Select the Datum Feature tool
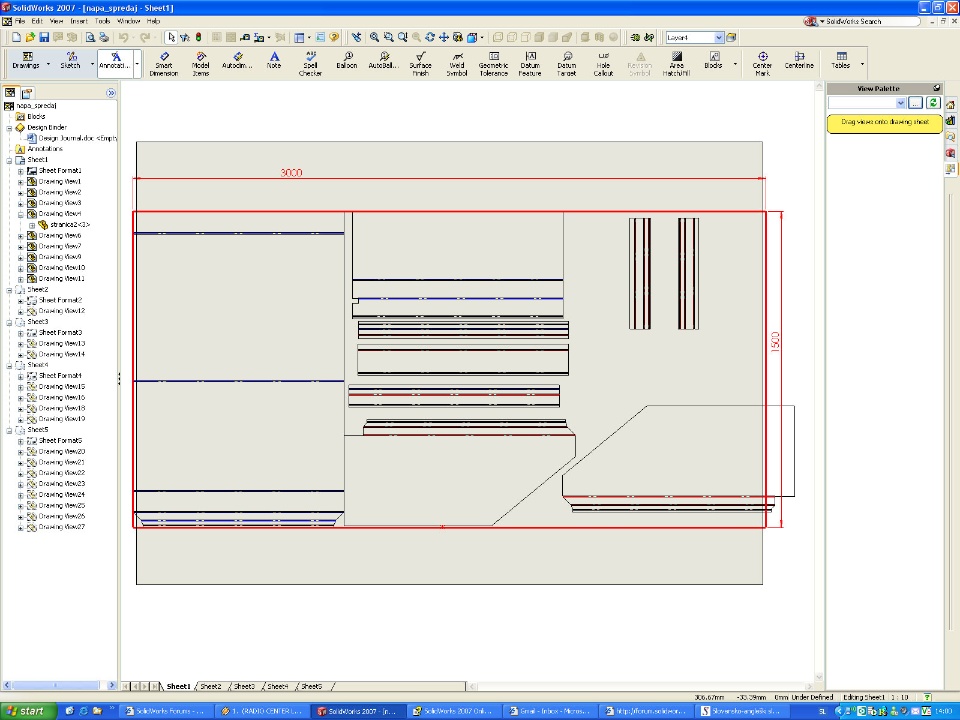The width and height of the screenshot is (960, 720). point(530,63)
